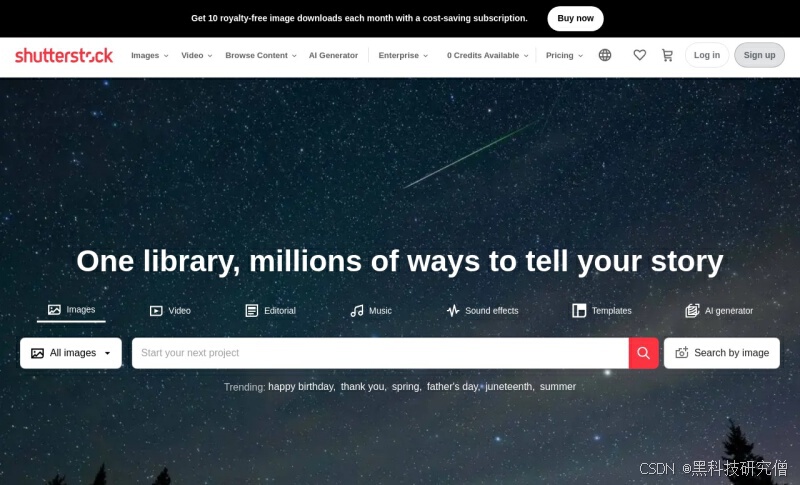Open the Pricing dropdown menu

coord(564,55)
